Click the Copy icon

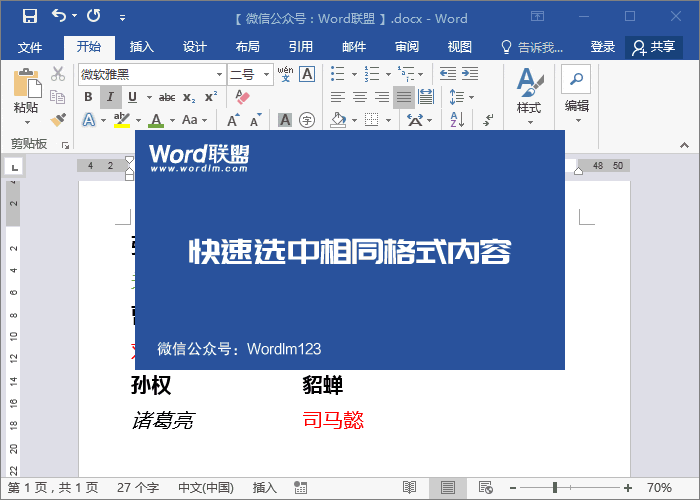58,96
